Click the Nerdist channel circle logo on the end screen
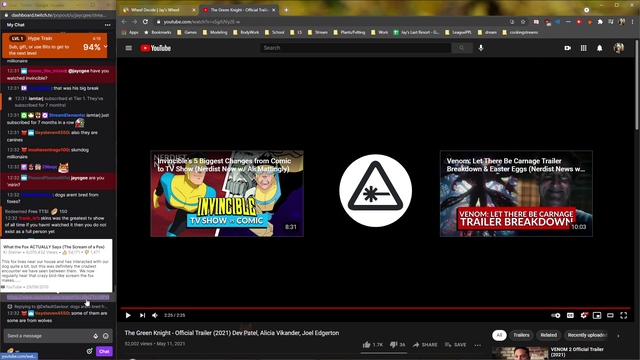 coord(376,191)
